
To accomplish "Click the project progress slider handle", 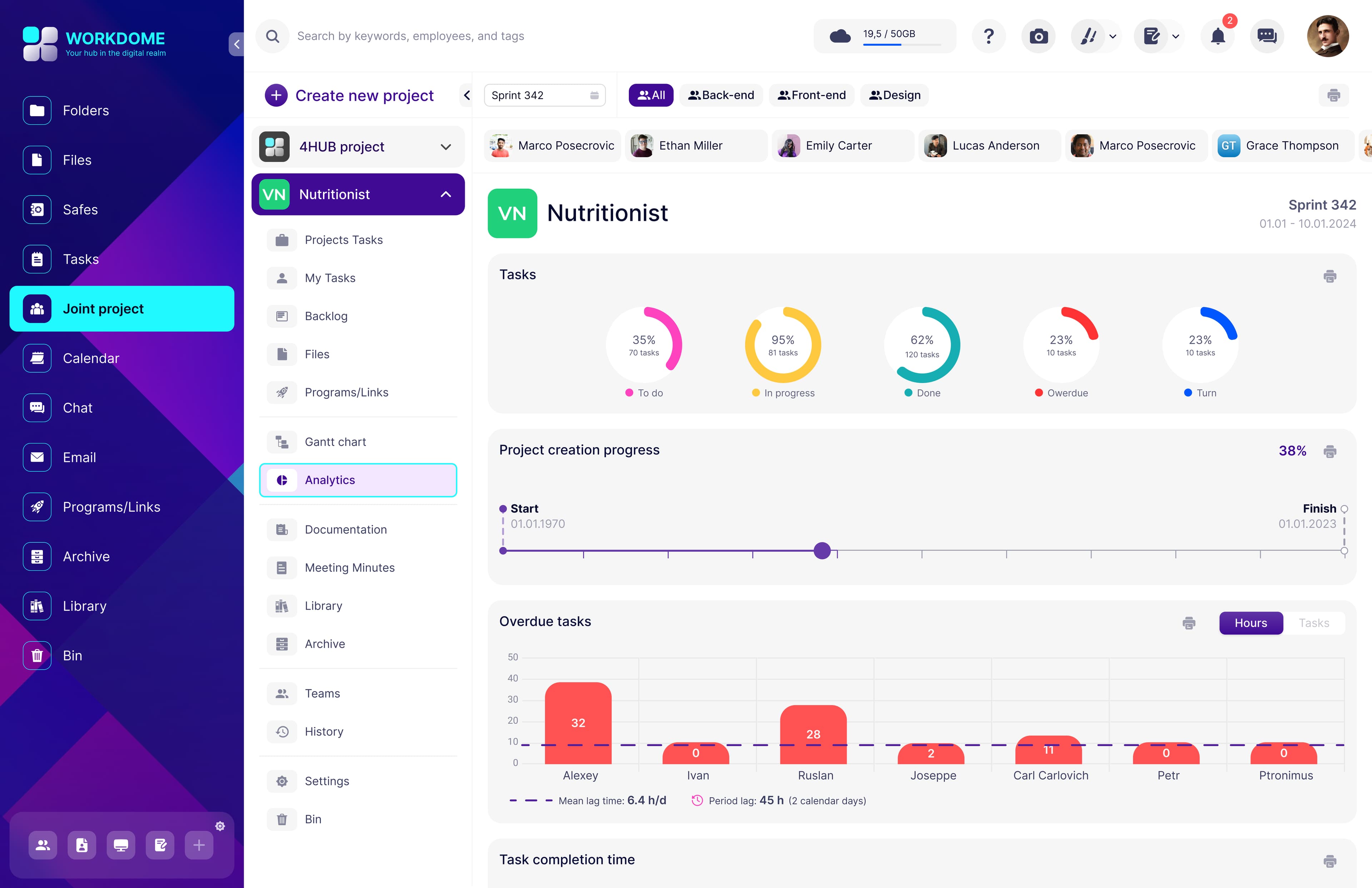I will click(822, 551).
